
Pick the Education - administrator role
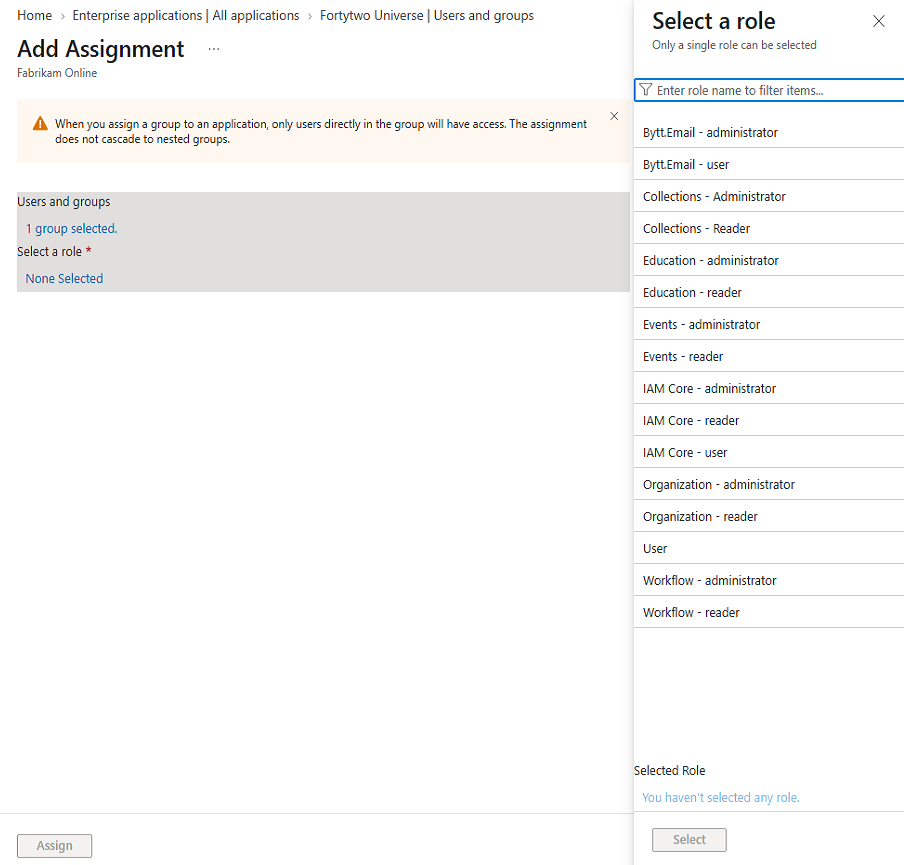click(x=769, y=260)
